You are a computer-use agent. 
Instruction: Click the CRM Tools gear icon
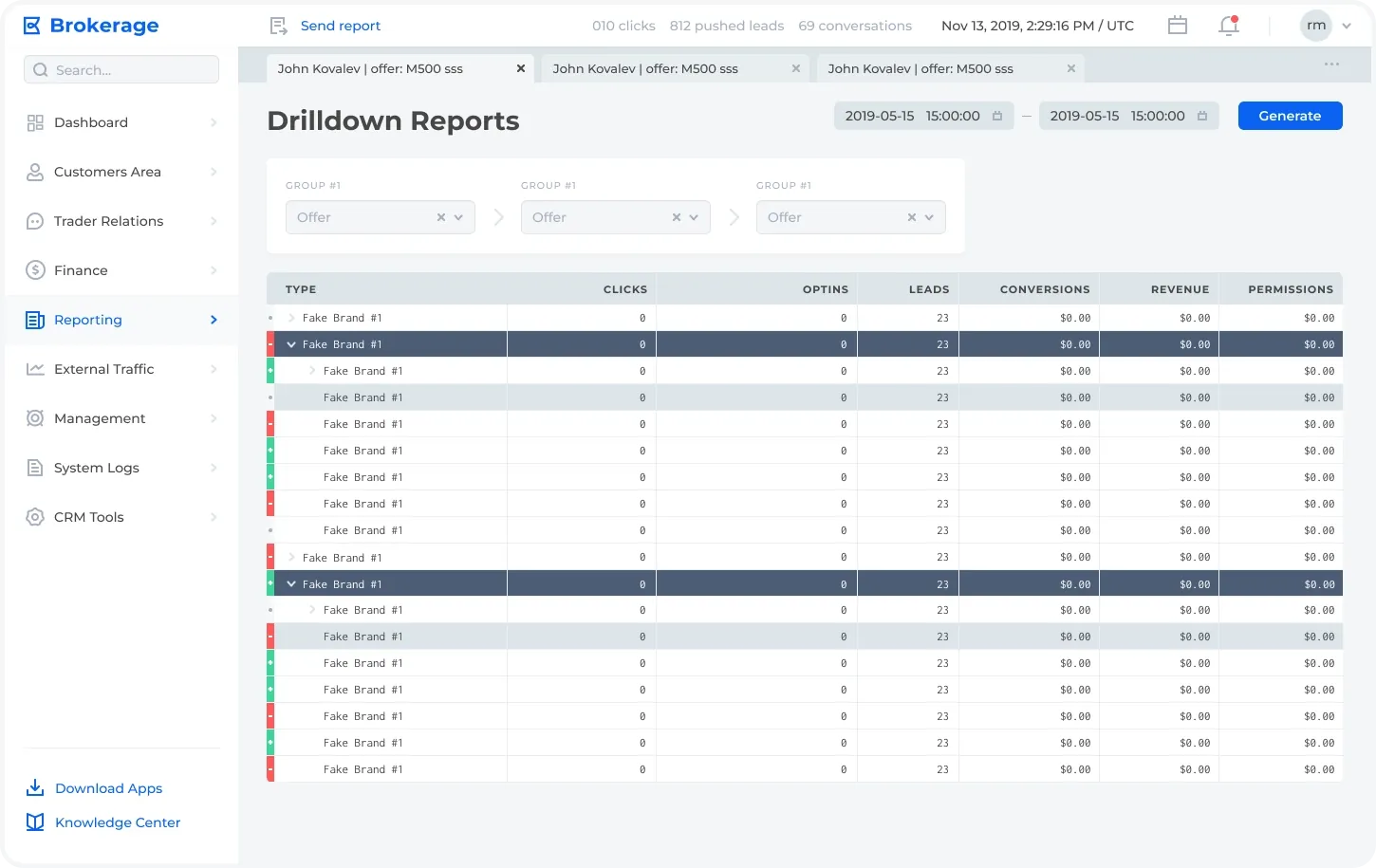pyautogui.click(x=35, y=517)
